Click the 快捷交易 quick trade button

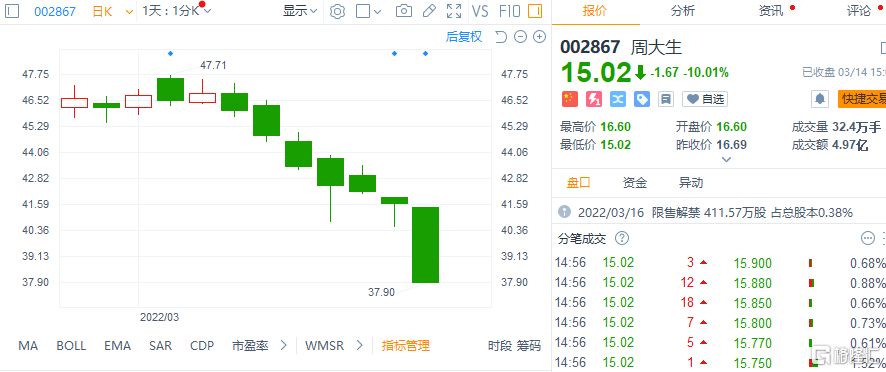pyautogui.click(x=862, y=100)
